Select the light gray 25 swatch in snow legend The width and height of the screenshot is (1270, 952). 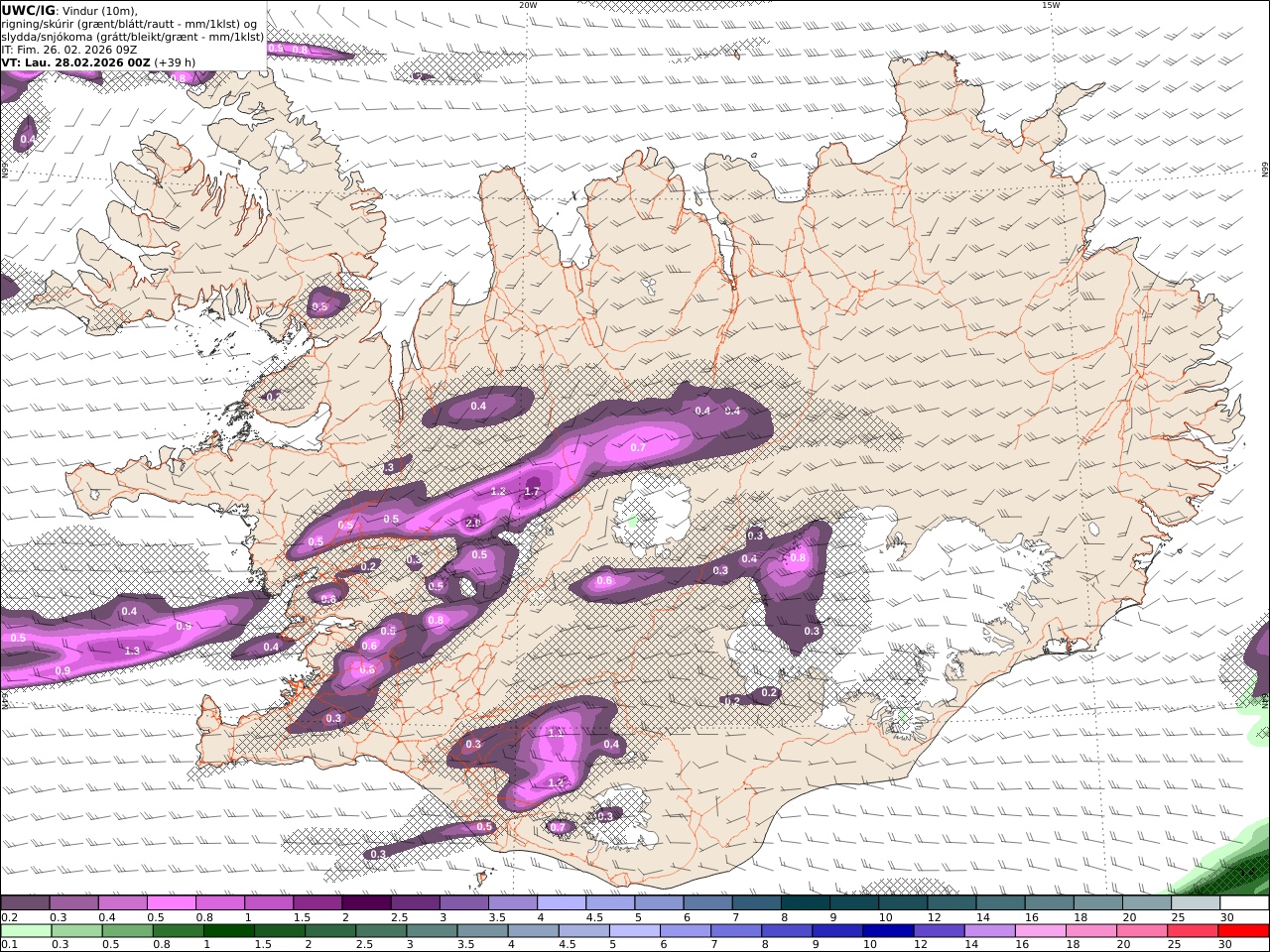(x=1196, y=902)
